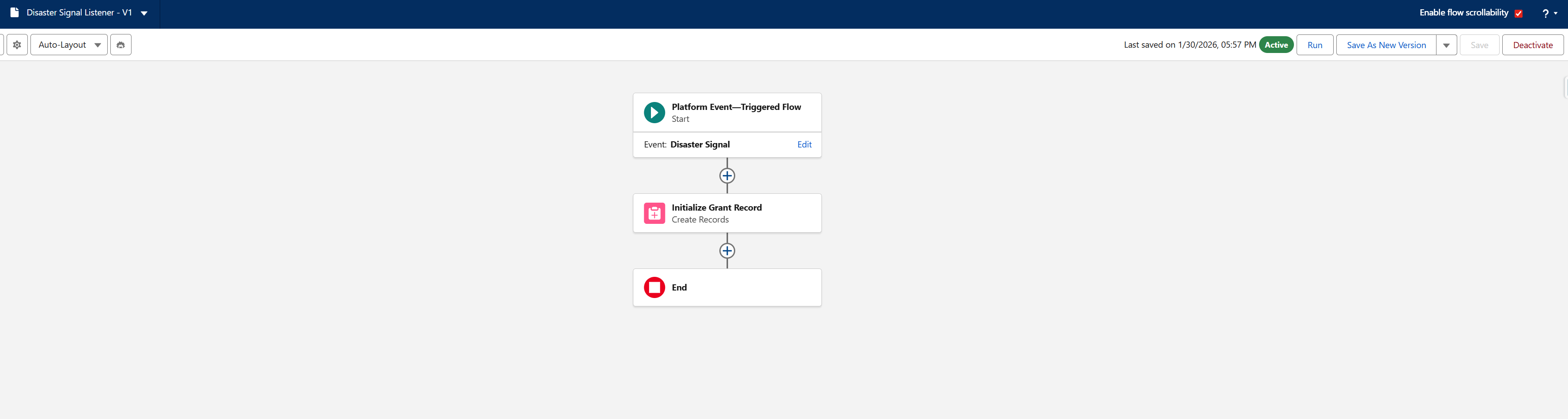Viewport: 1568px width, 419px height.
Task: Select the End node card
Action: [727, 287]
